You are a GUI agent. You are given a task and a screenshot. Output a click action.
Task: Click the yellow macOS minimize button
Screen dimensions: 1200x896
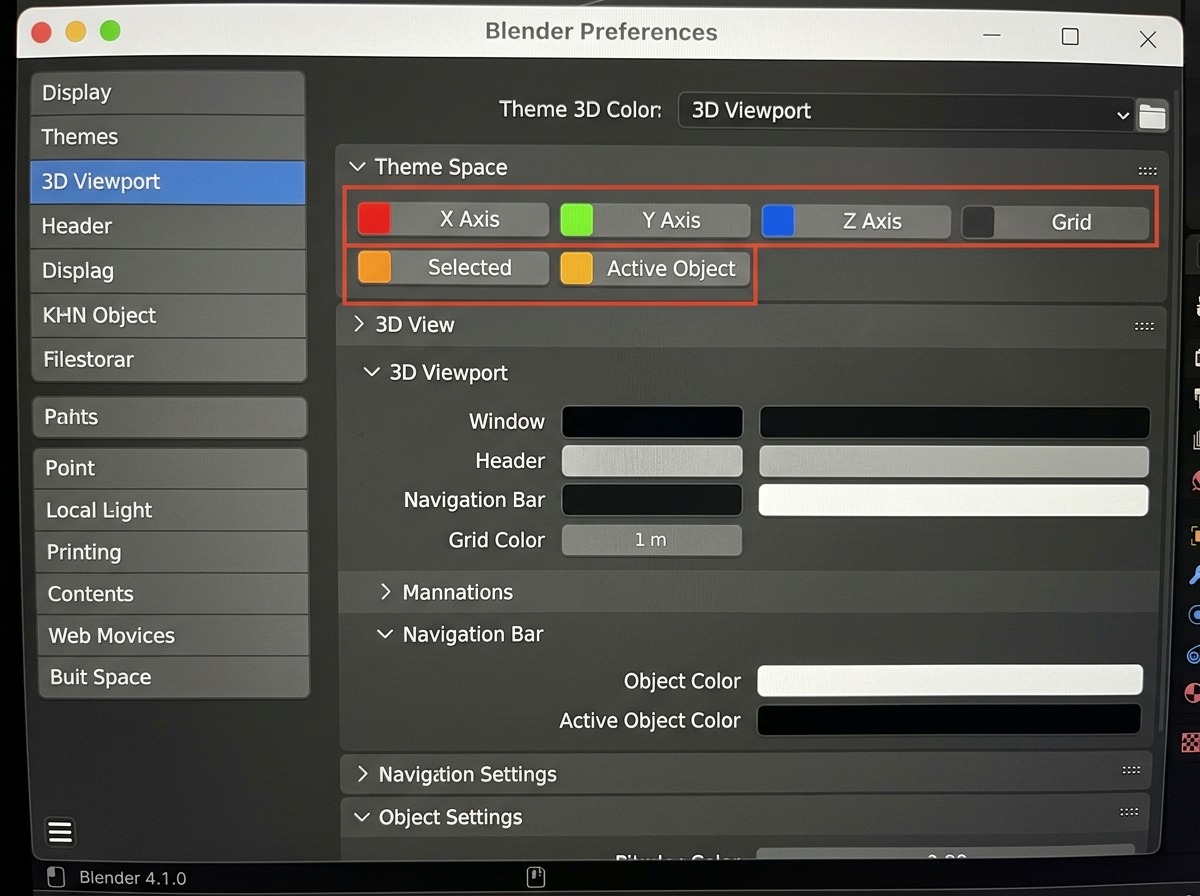pos(75,31)
